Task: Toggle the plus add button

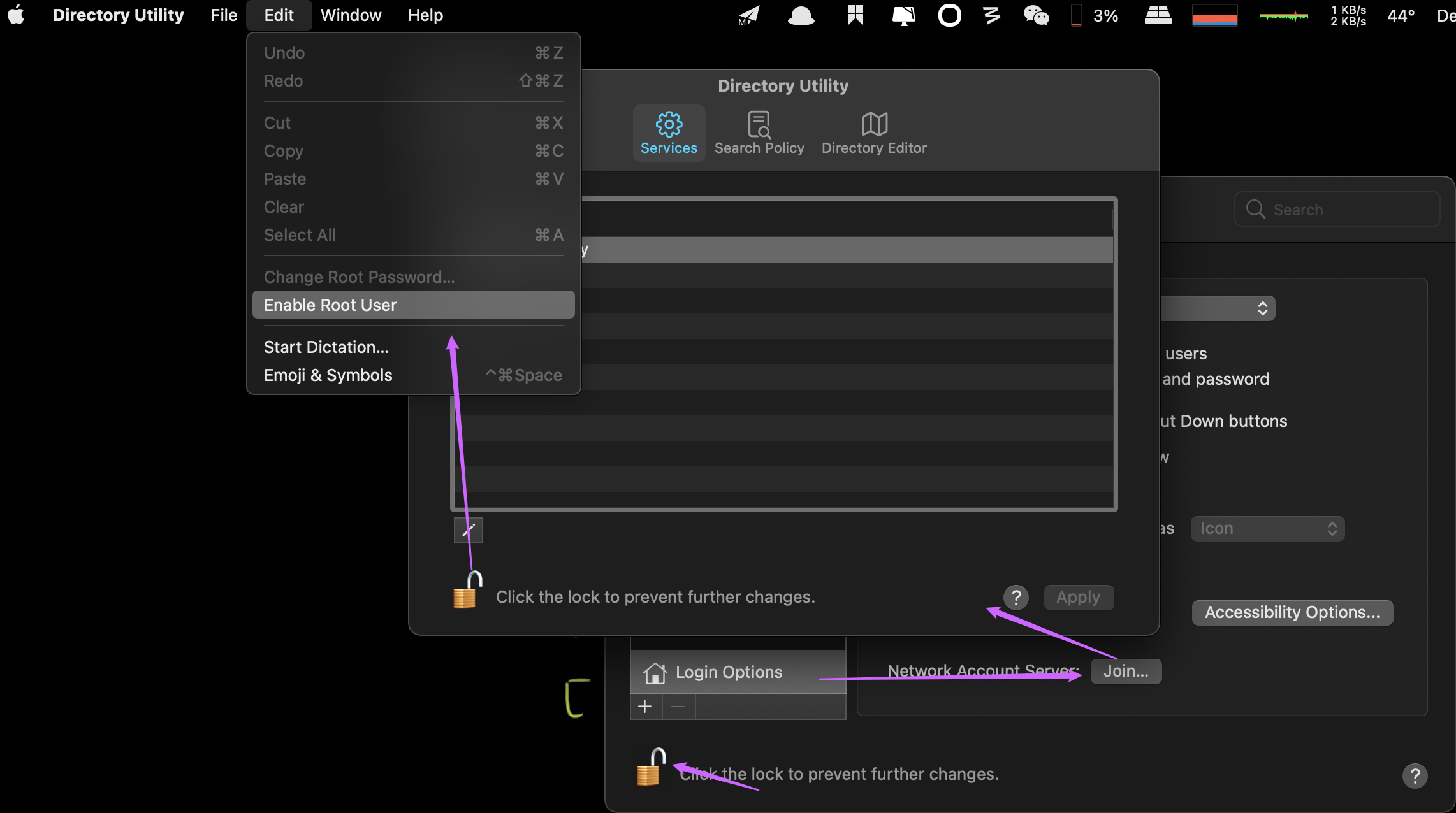Action: click(x=645, y=707)
